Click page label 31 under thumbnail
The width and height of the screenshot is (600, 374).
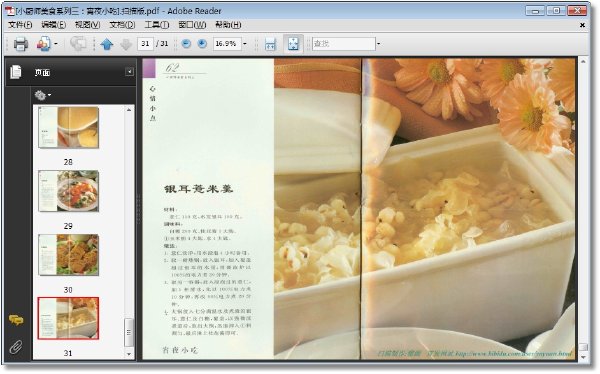[68, 353]
